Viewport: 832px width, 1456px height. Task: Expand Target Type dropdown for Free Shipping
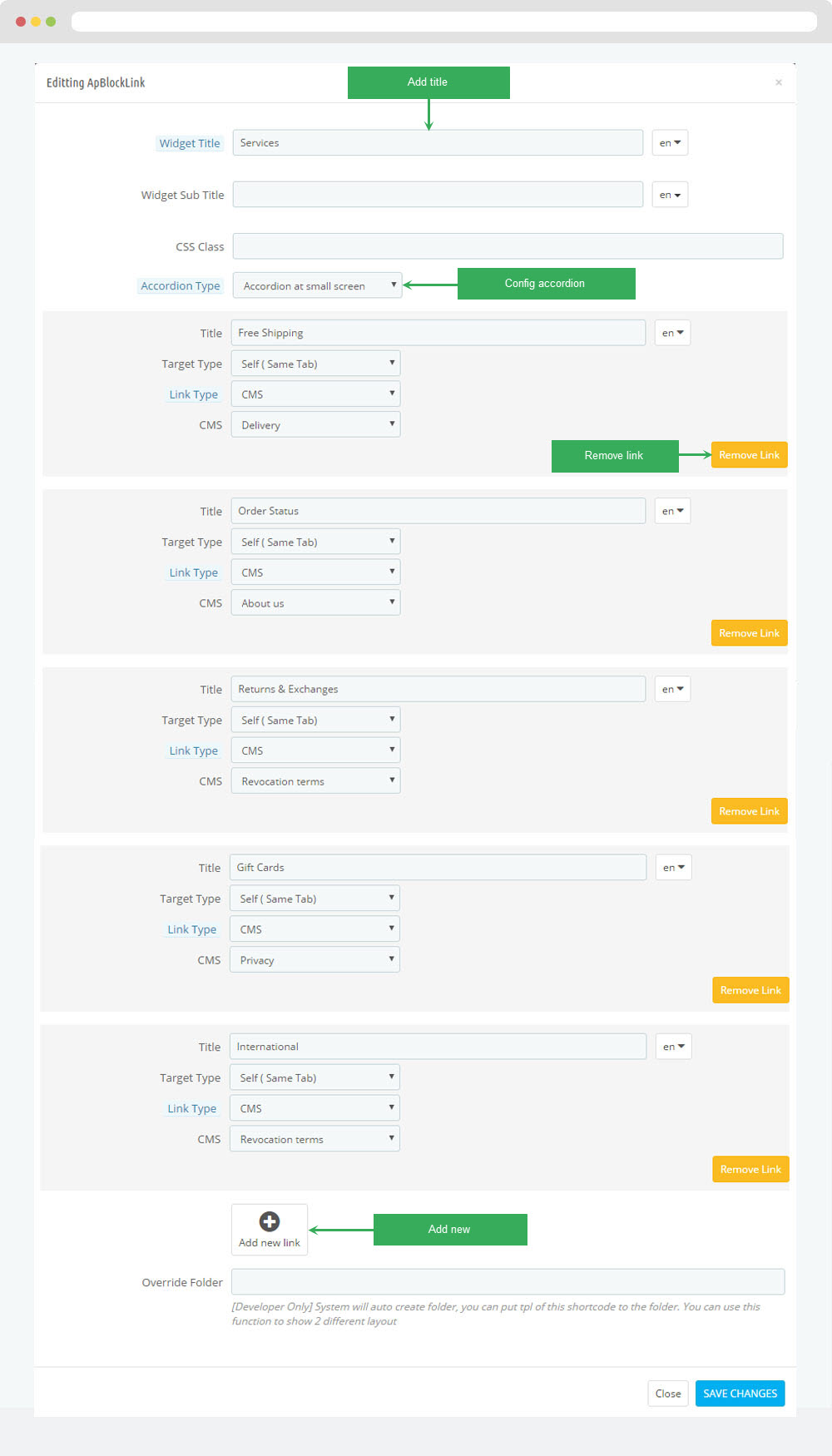(315, 364)
